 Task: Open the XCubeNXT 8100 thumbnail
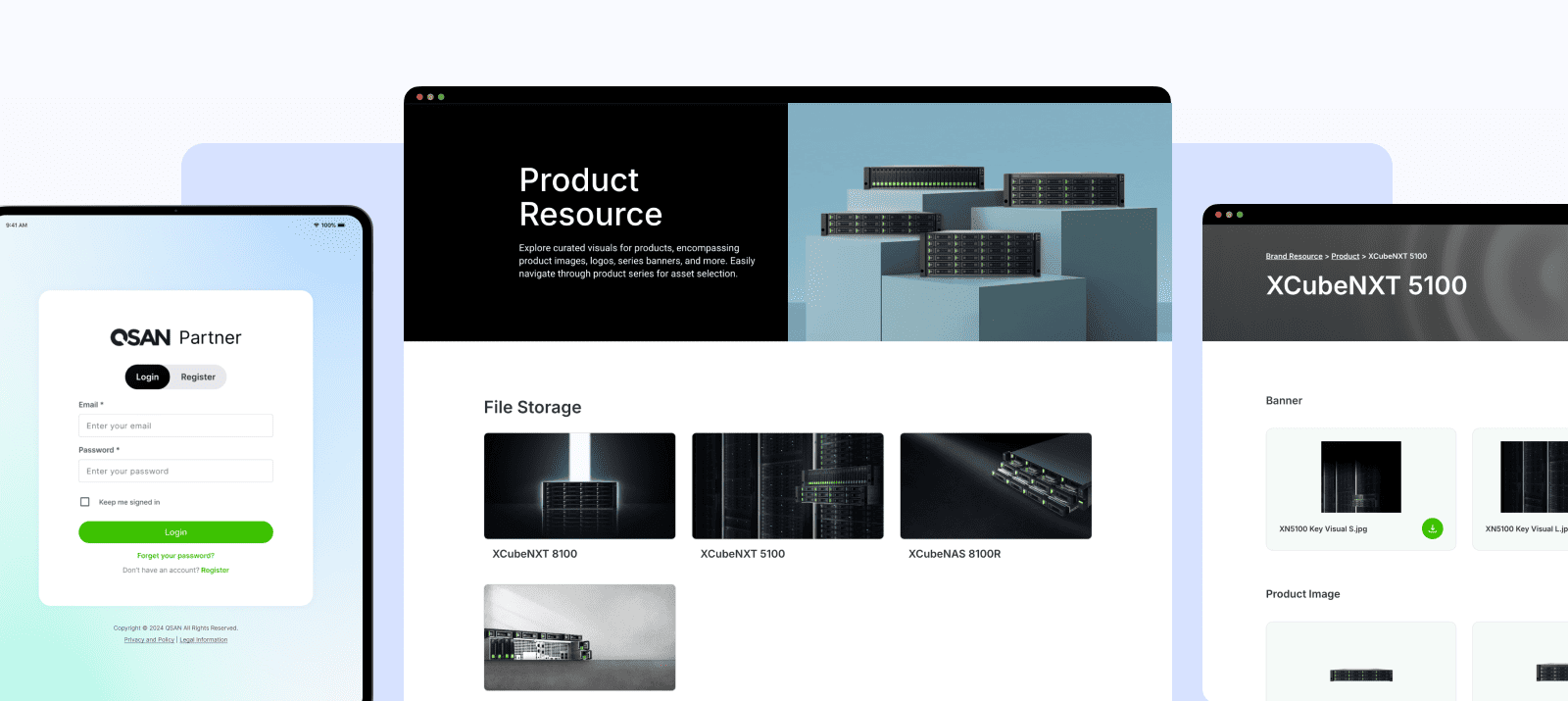click(x=579, y=486)
